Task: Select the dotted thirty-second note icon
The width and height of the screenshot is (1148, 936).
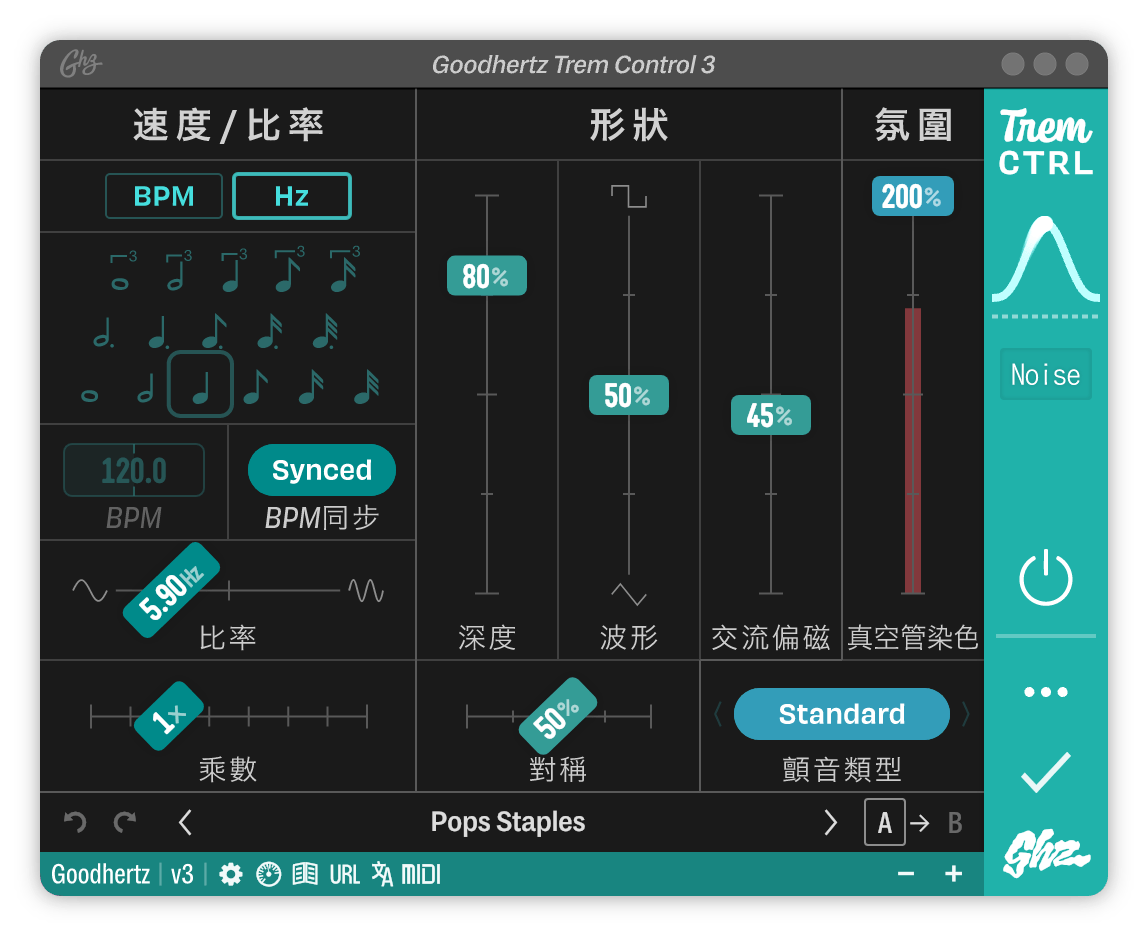Action: [x=325, y=331]
